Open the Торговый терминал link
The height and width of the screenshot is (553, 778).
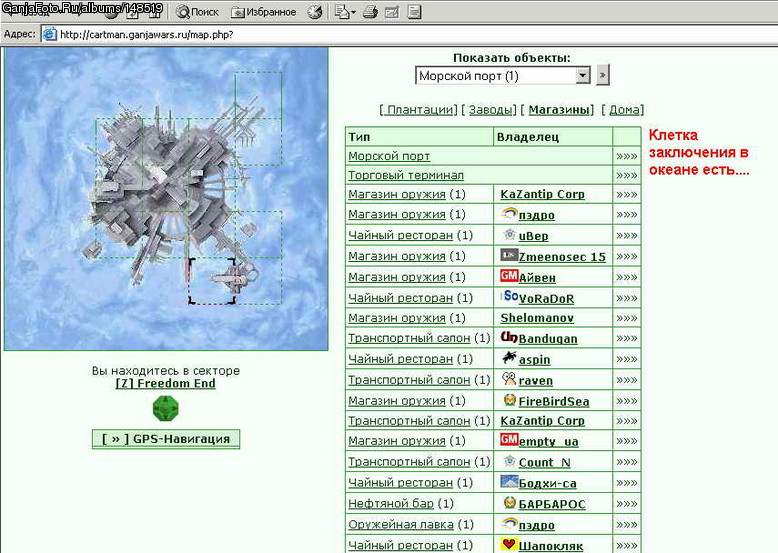(x=406, y=175)
